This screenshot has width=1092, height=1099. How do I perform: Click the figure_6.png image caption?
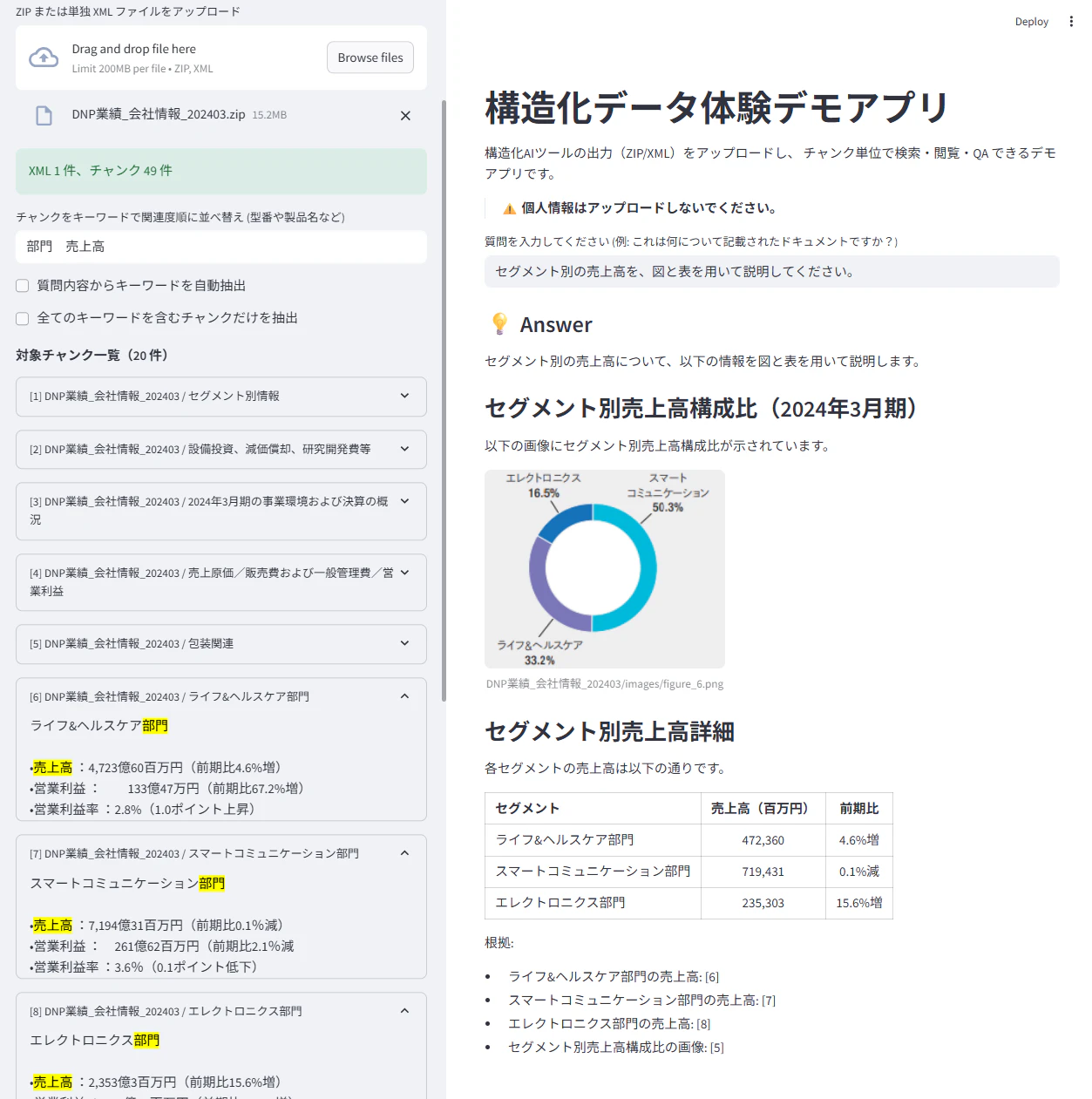[605, 684]
